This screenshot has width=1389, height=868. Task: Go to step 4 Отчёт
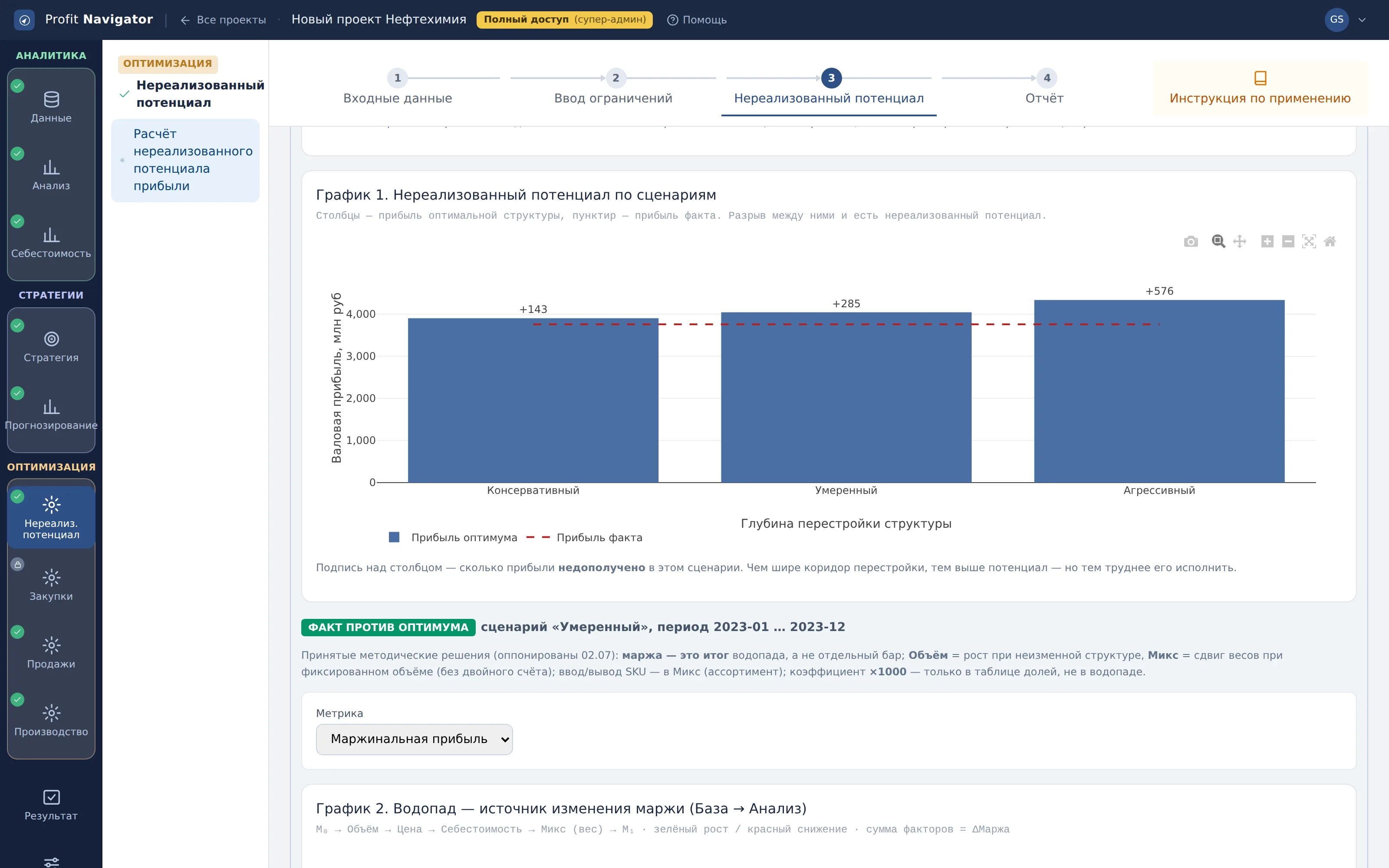click(x=1045, y=88)
